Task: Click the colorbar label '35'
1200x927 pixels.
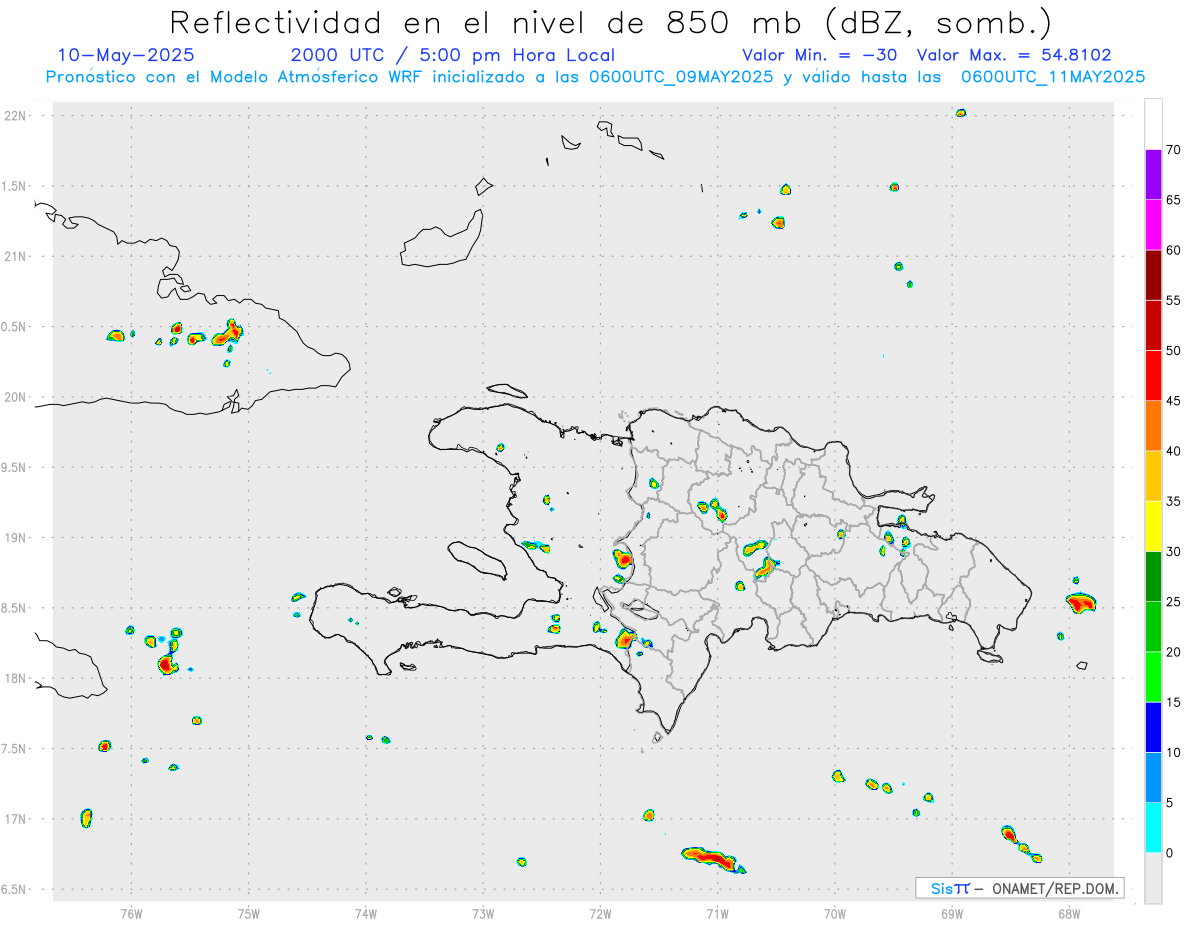Action: pyautogui.click(x=1173, y=502)
